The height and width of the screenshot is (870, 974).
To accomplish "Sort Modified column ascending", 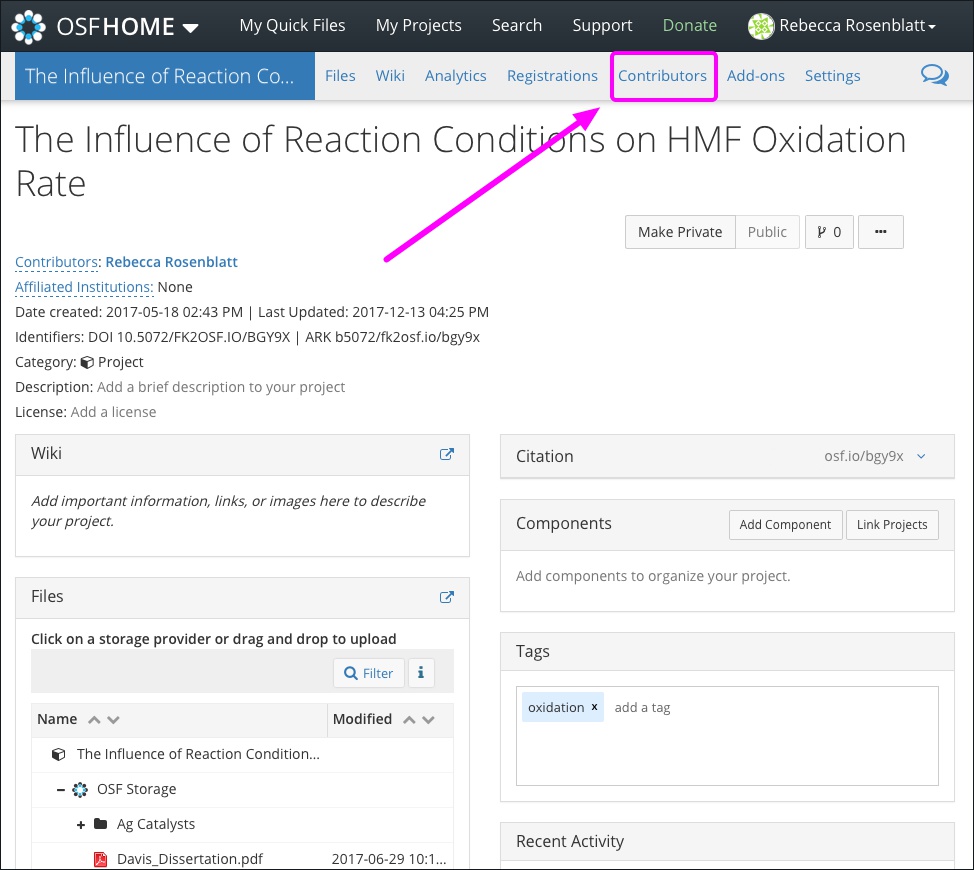I will pyautogui.click(x=409, y=720).
